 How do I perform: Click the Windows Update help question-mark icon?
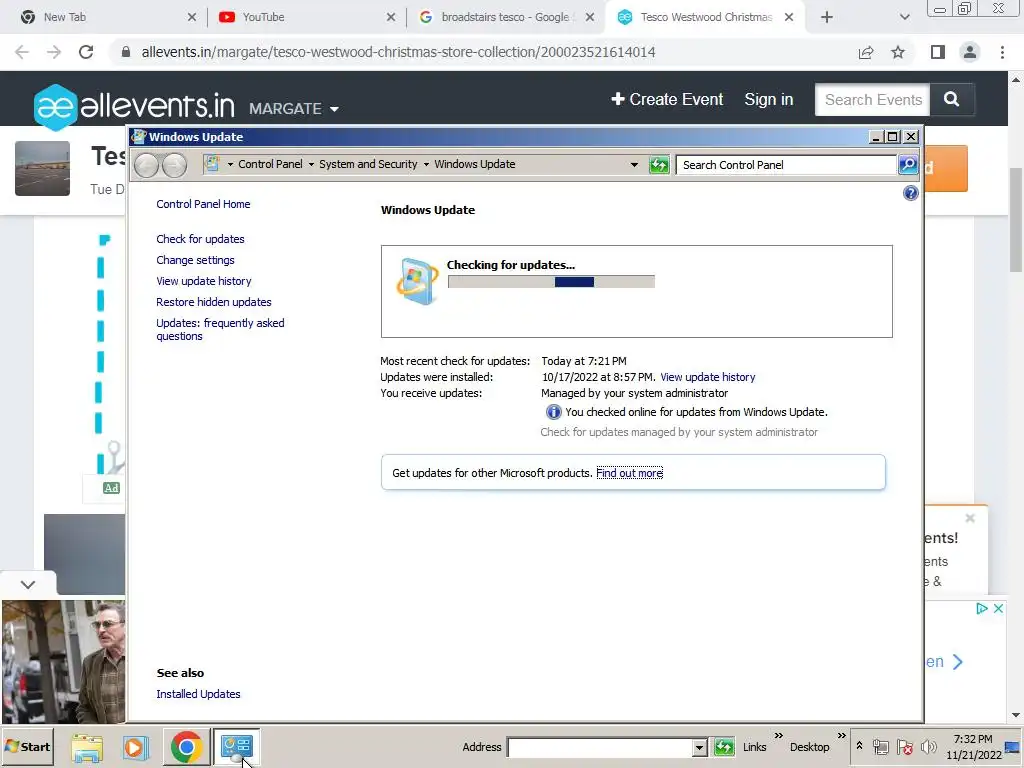click(x=910, y=193)
